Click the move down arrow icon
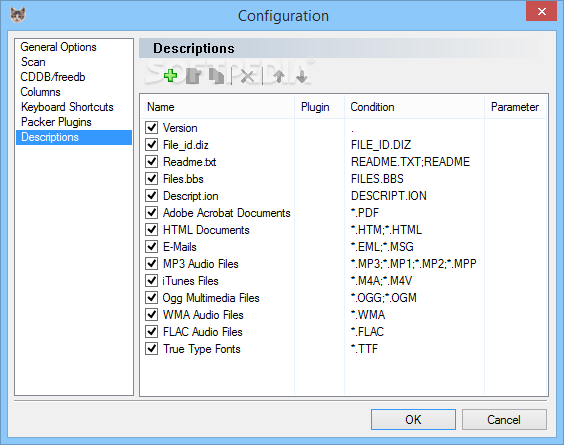Screen dimensions: 564x445 302,76
